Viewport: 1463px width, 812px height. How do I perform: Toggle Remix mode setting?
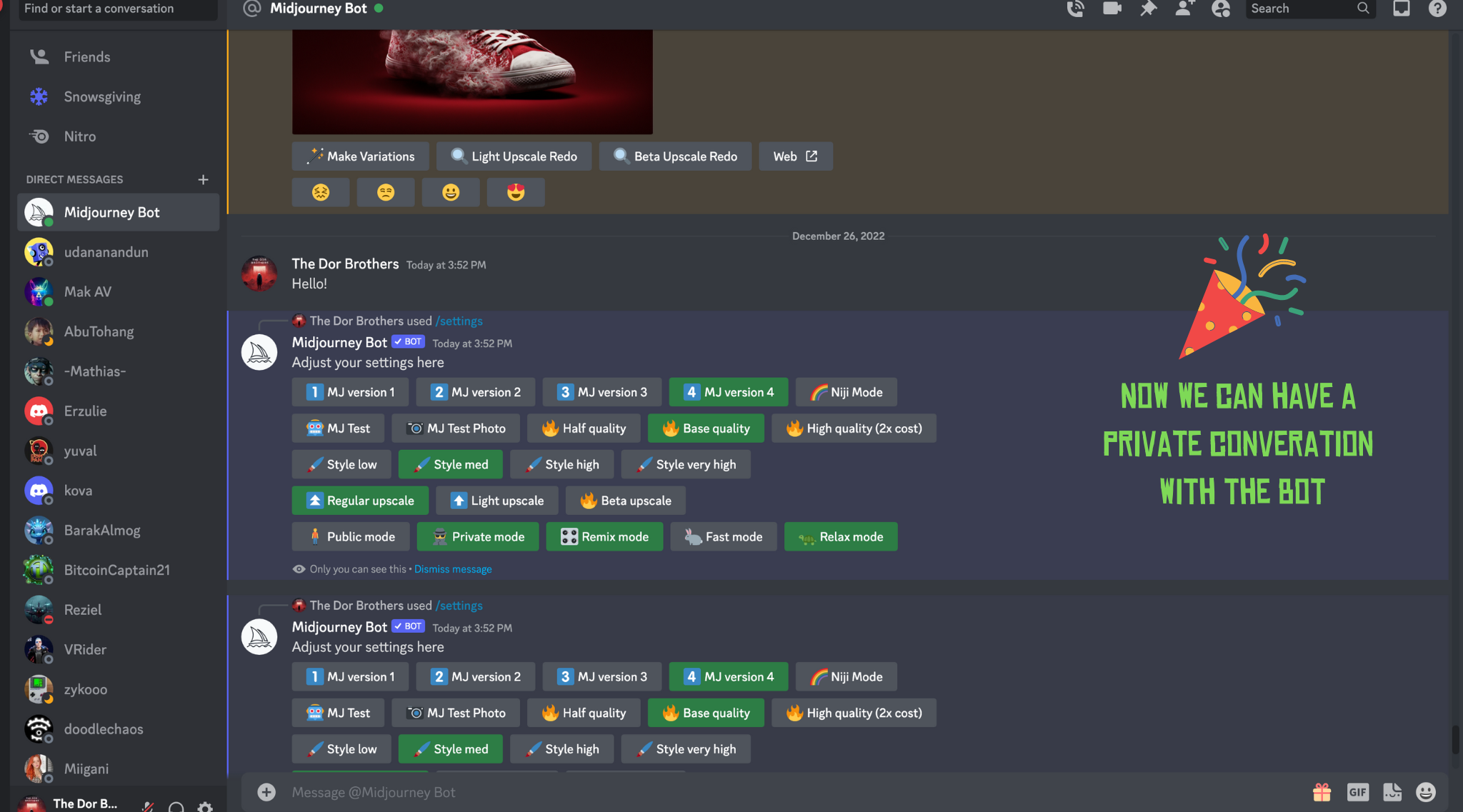(604, 536)
